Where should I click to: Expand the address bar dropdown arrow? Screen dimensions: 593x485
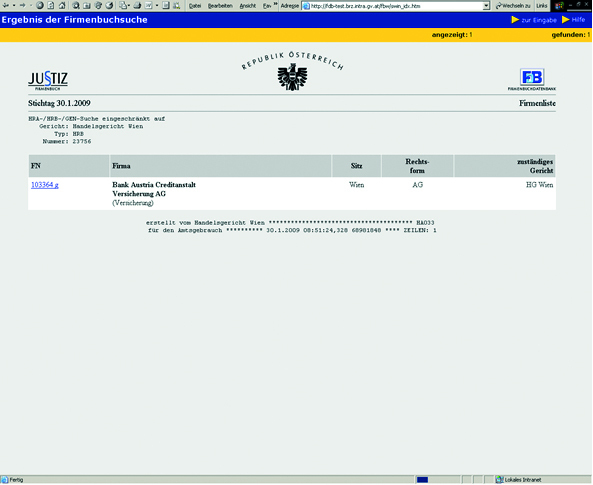pos(486,6)
